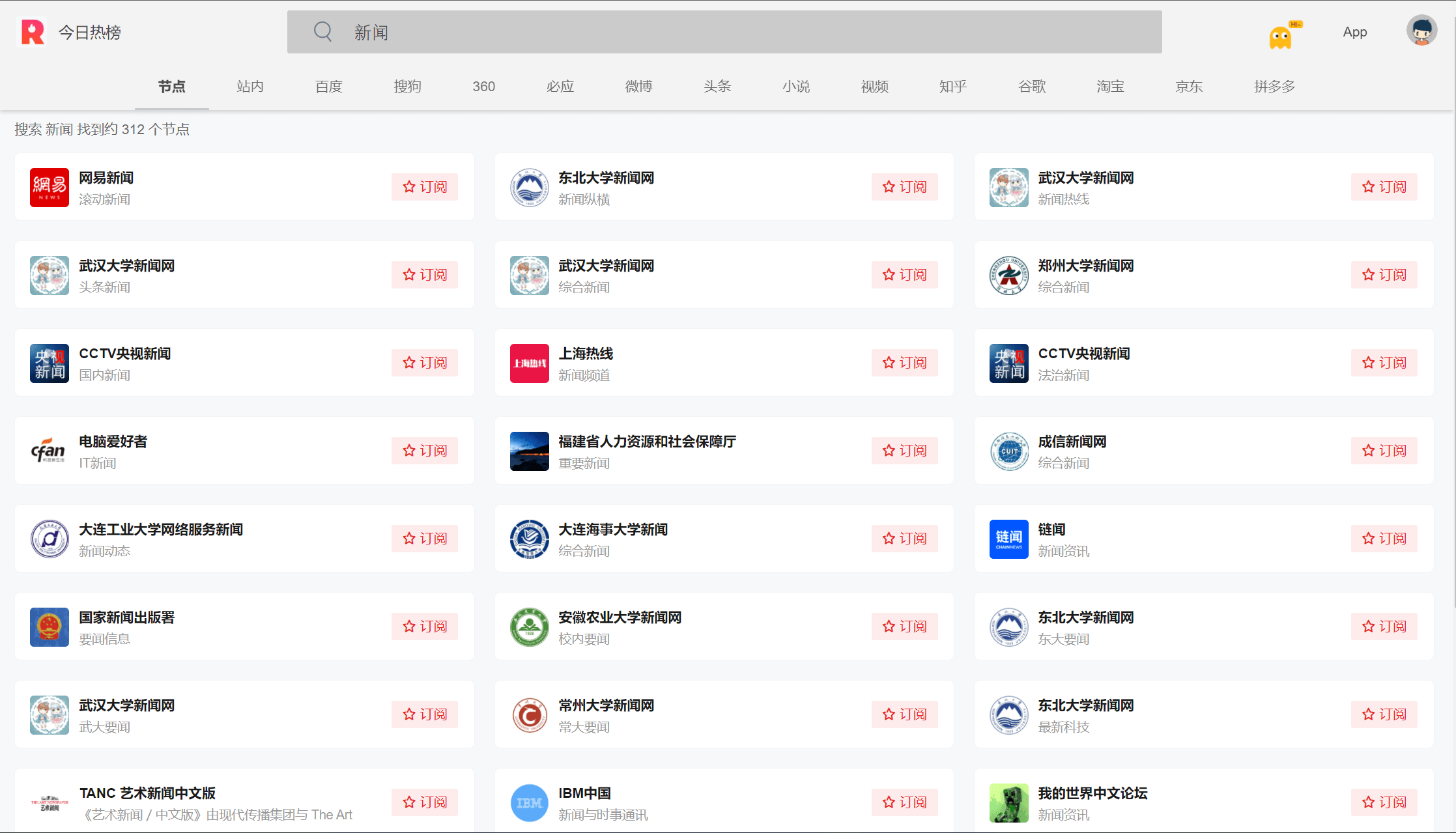Open the 安徽农业大学新闻网 green emblem

[x=529, y=627]
